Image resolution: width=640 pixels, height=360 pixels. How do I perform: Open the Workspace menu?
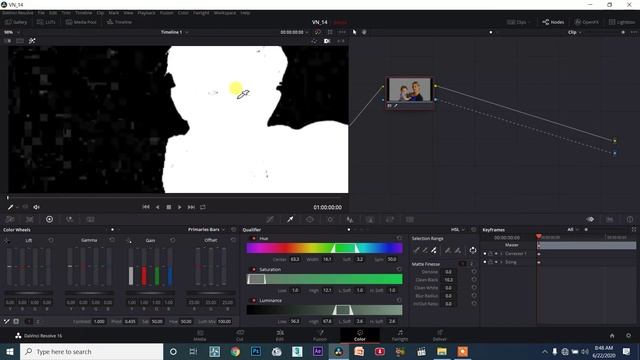[225, 13]
